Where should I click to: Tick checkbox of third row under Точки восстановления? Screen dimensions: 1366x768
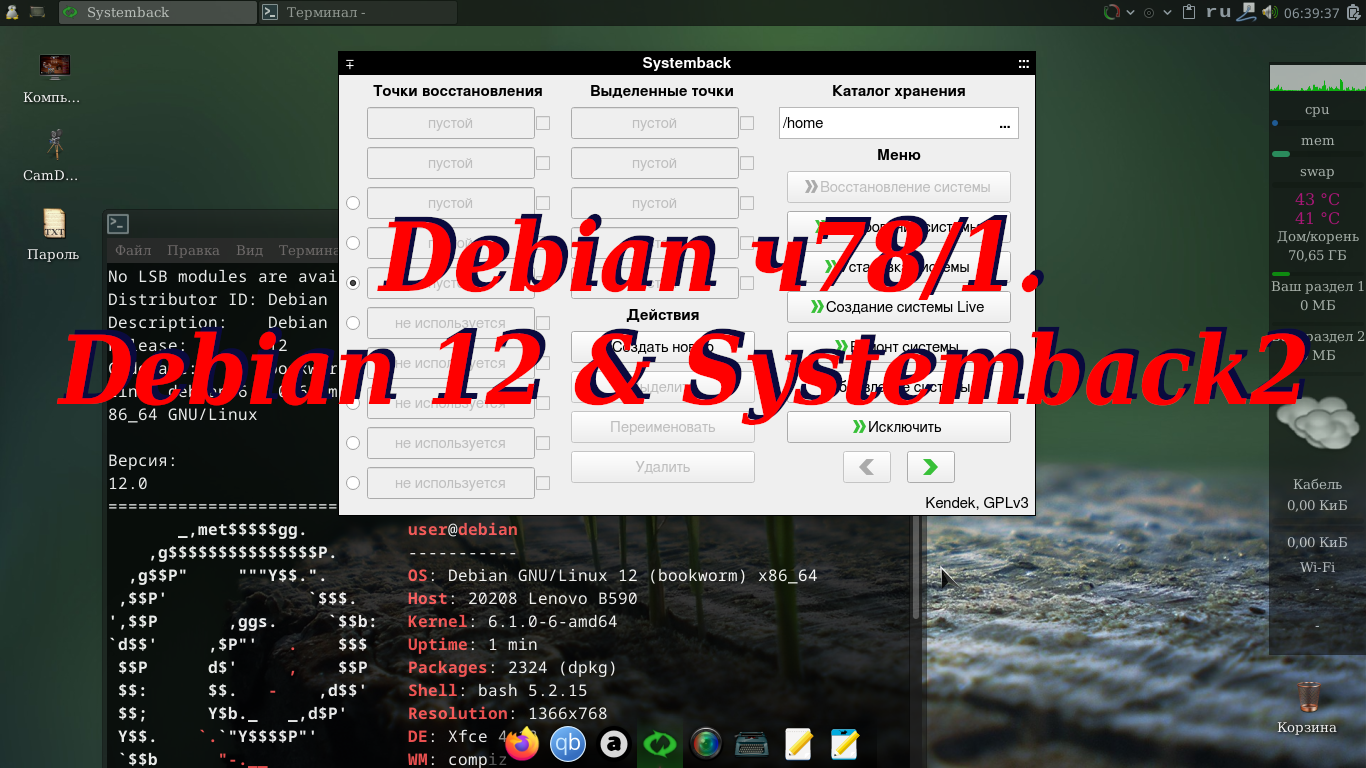[543, 203]
